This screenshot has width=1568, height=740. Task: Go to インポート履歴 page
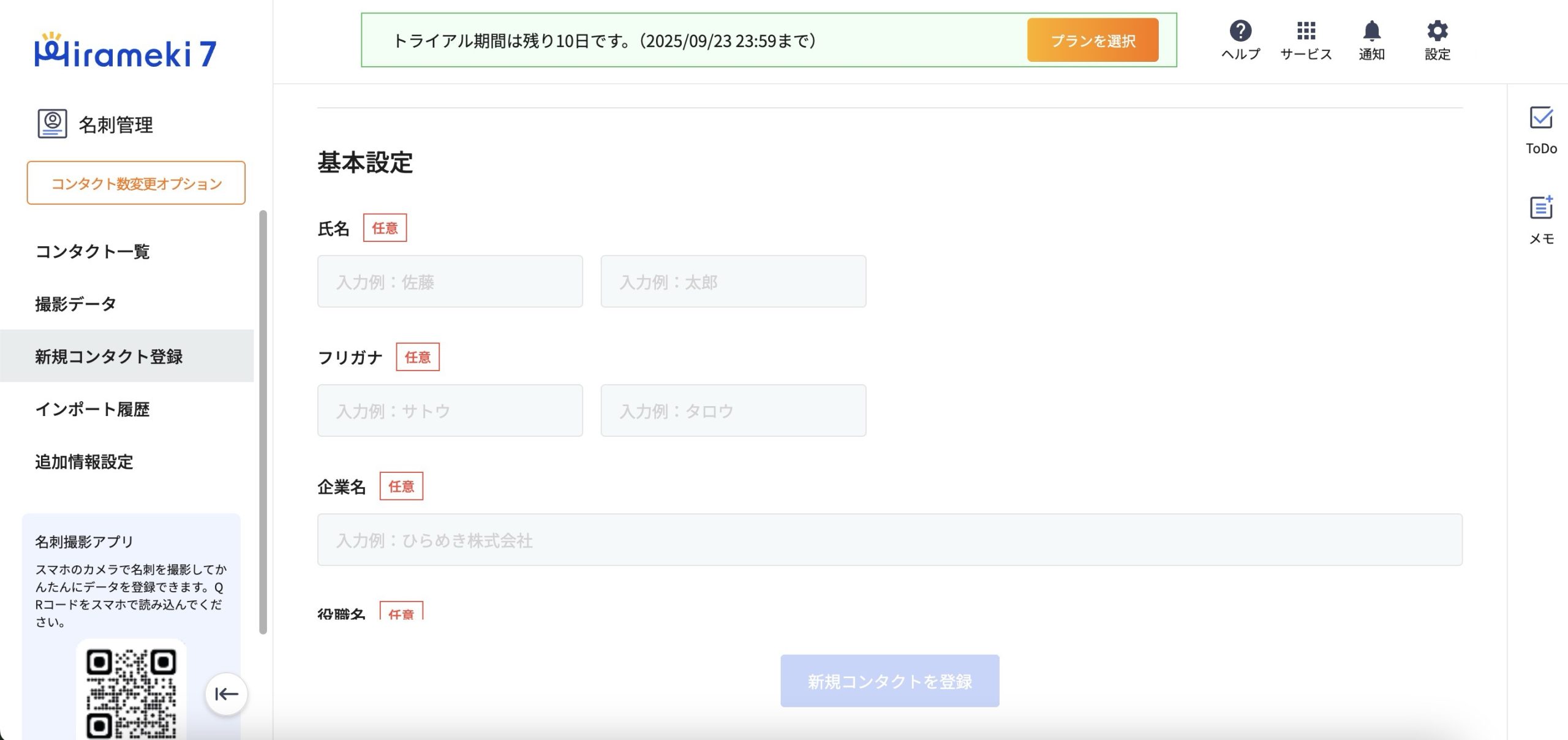click(92, 409)
